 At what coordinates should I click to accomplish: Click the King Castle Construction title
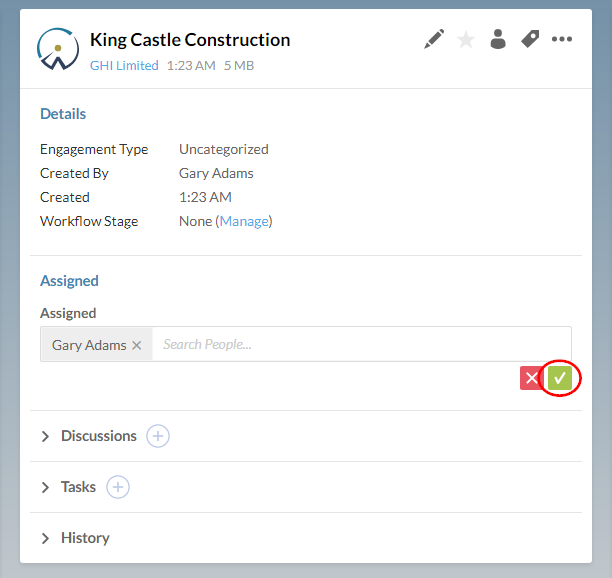pos(190,40)
